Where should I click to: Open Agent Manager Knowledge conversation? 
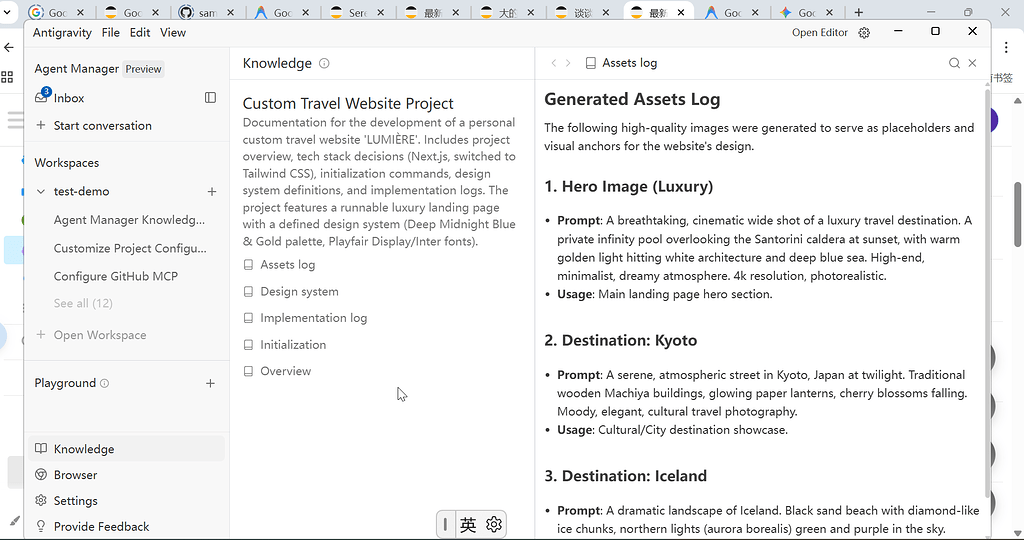pyautogui.click(x=129, y=220)
